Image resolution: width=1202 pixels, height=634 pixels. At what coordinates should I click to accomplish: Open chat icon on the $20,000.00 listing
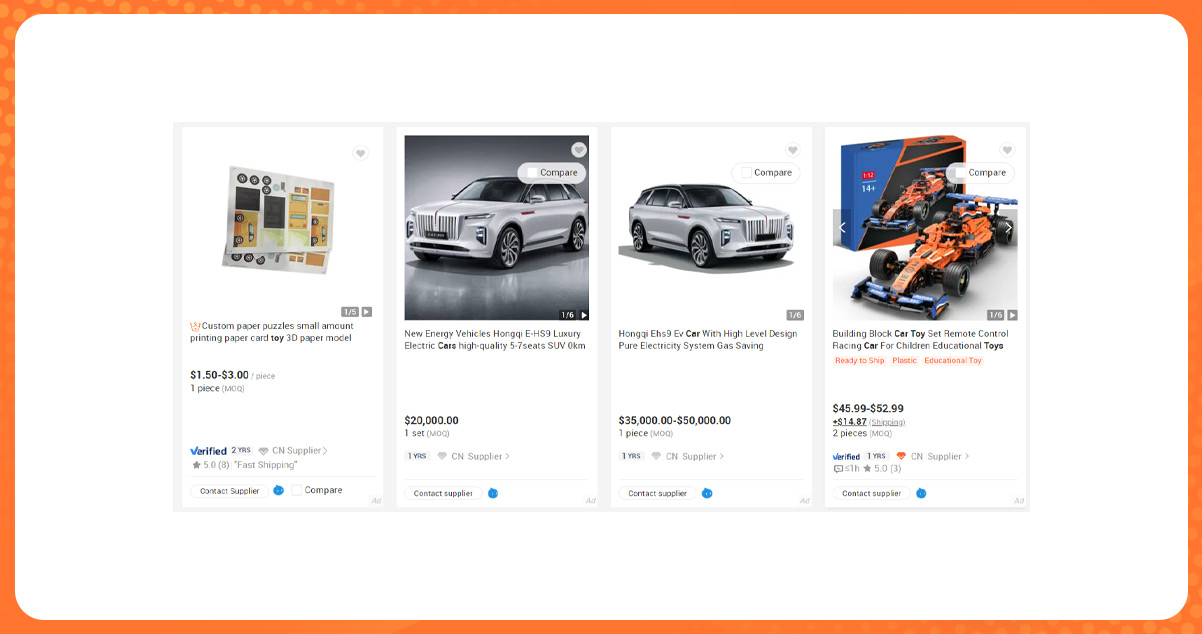[493, 493]
